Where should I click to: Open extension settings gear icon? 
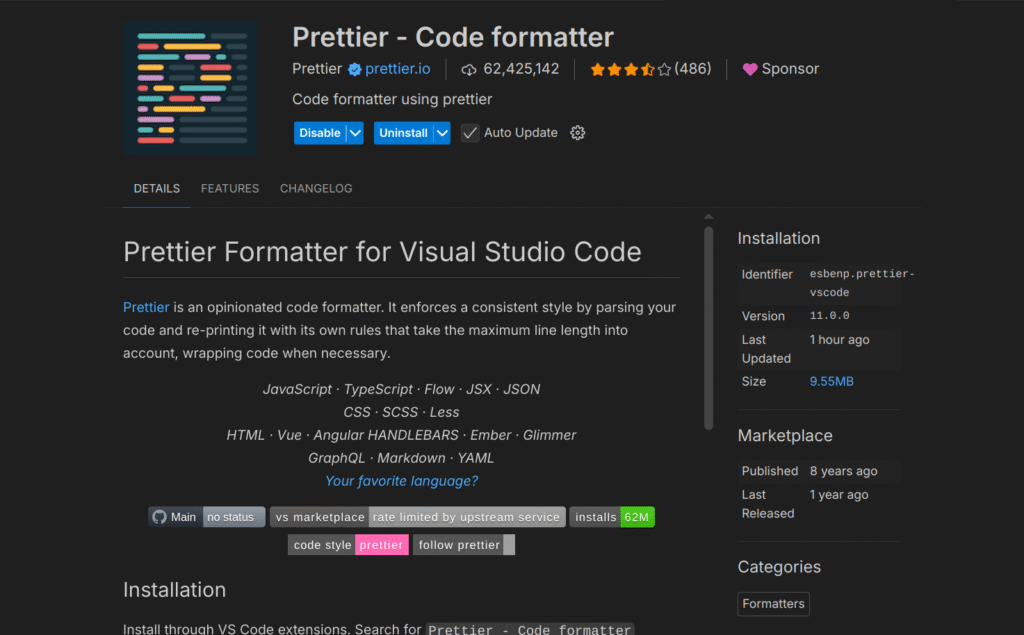[x=577, y=133]
